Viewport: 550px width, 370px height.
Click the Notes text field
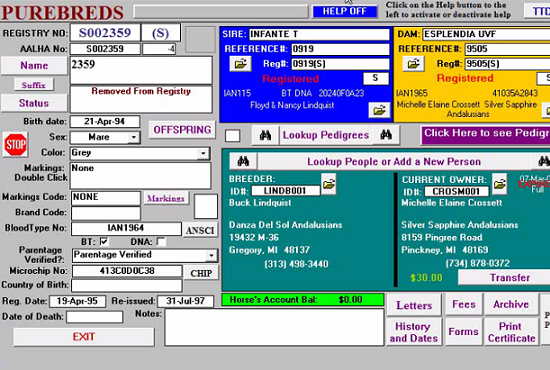click(274, 327)
